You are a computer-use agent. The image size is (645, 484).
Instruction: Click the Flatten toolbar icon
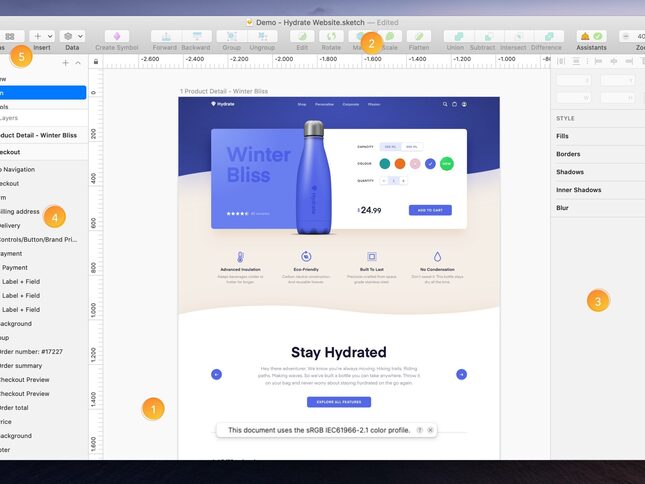[419, 37]
